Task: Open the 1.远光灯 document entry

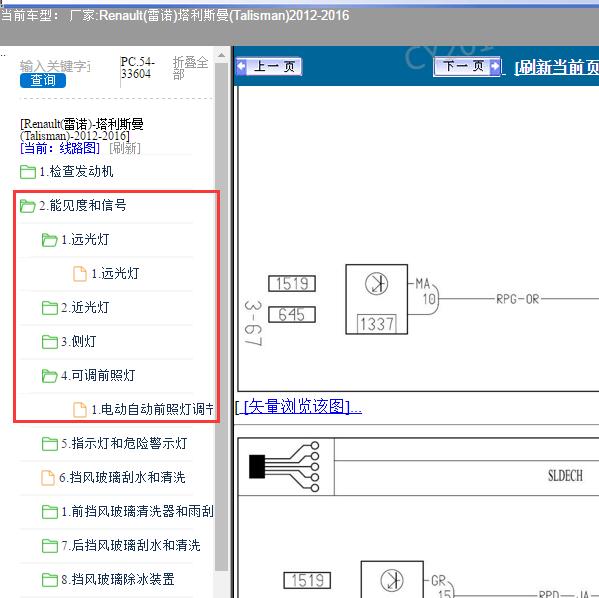Action: coord(115,274)
